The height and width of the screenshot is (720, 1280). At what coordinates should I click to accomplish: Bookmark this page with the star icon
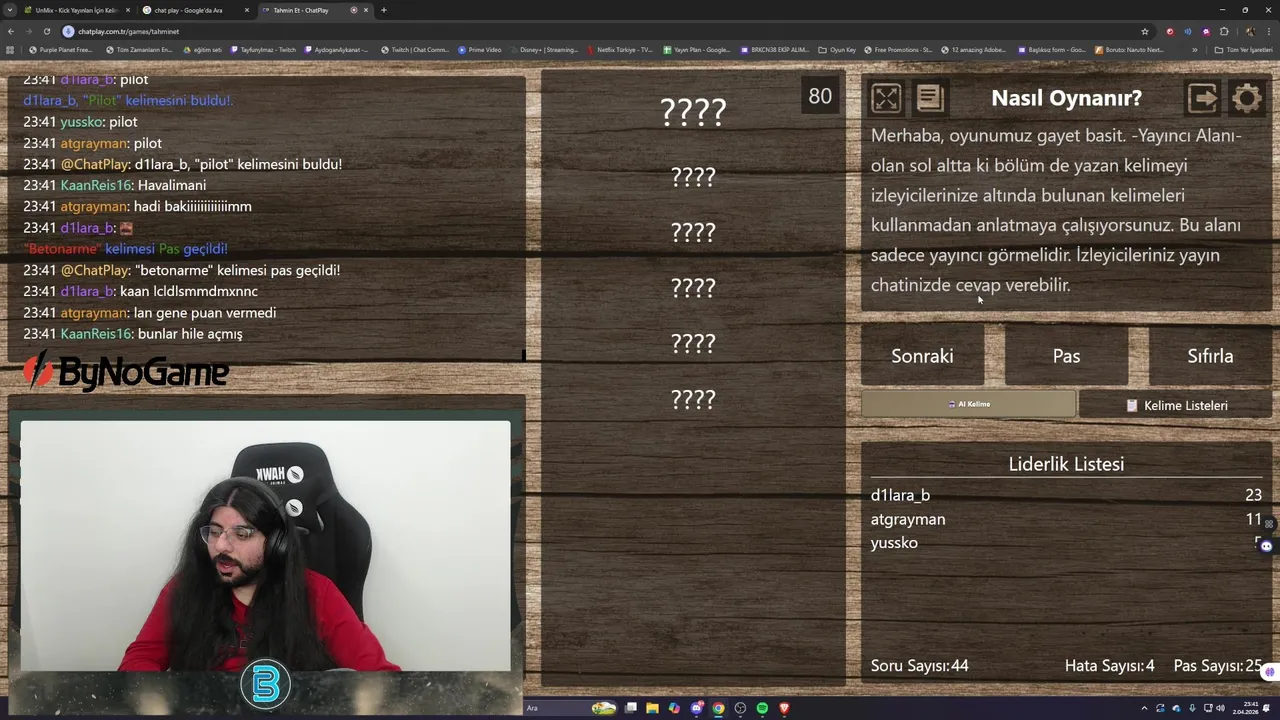tap(1145, 31)
